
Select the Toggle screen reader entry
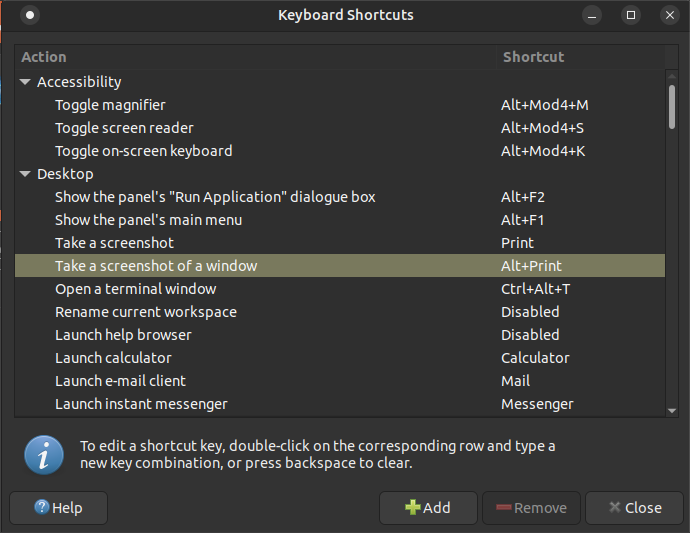124,128
